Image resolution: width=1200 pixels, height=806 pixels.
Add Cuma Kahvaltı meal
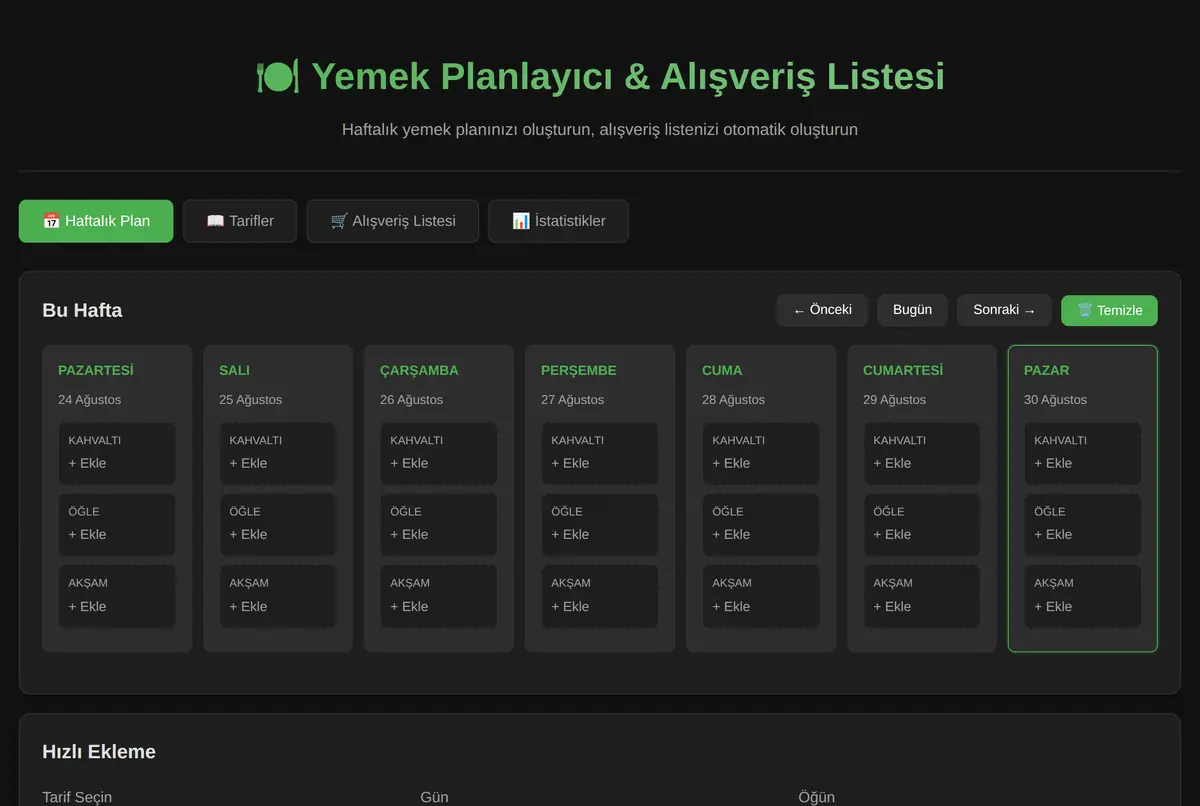coord(761,453)
